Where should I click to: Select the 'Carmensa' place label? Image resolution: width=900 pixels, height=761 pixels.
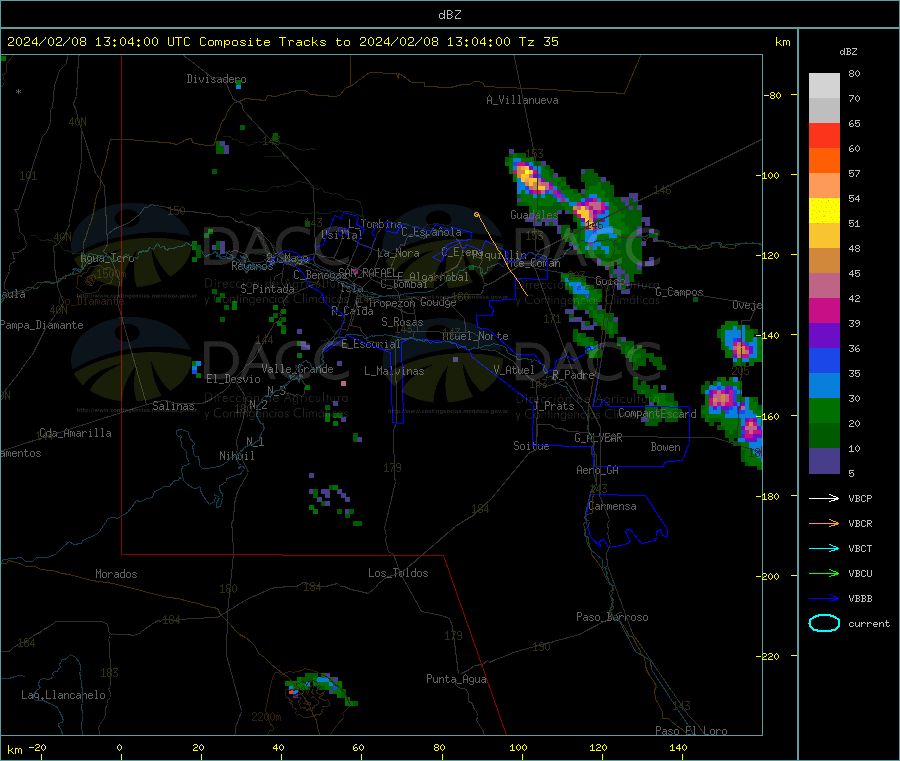pyautogui.click(x=612, y=506)
